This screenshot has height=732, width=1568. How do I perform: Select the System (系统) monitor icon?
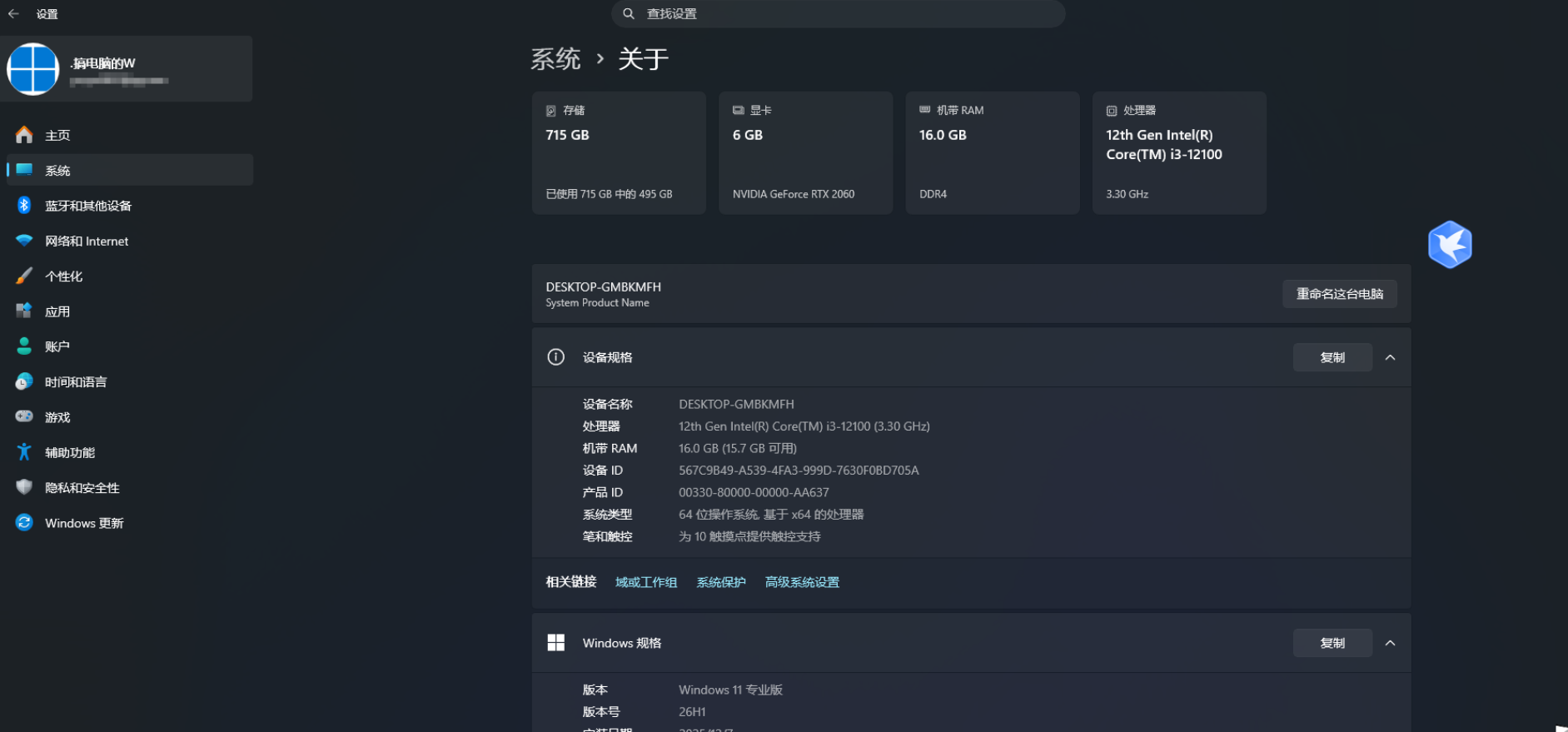tap(24, 170)
